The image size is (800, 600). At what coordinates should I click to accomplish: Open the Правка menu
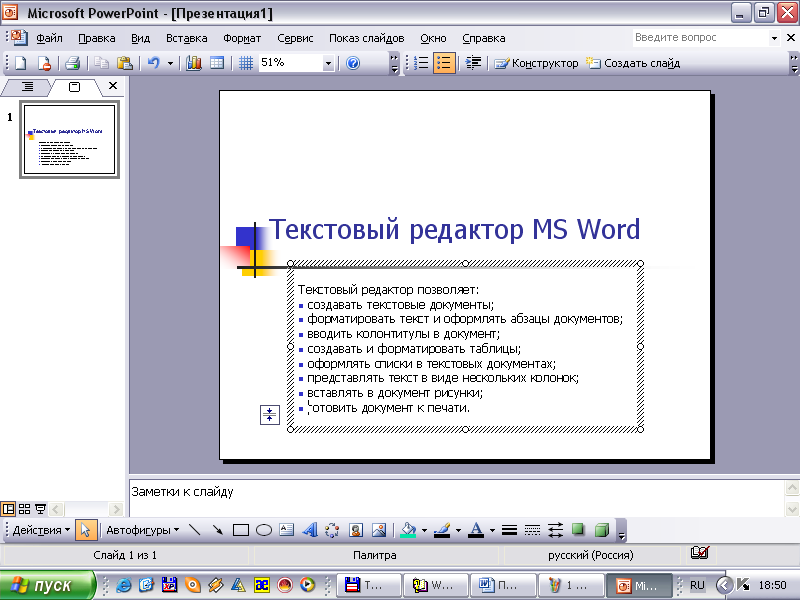[96, 38]
